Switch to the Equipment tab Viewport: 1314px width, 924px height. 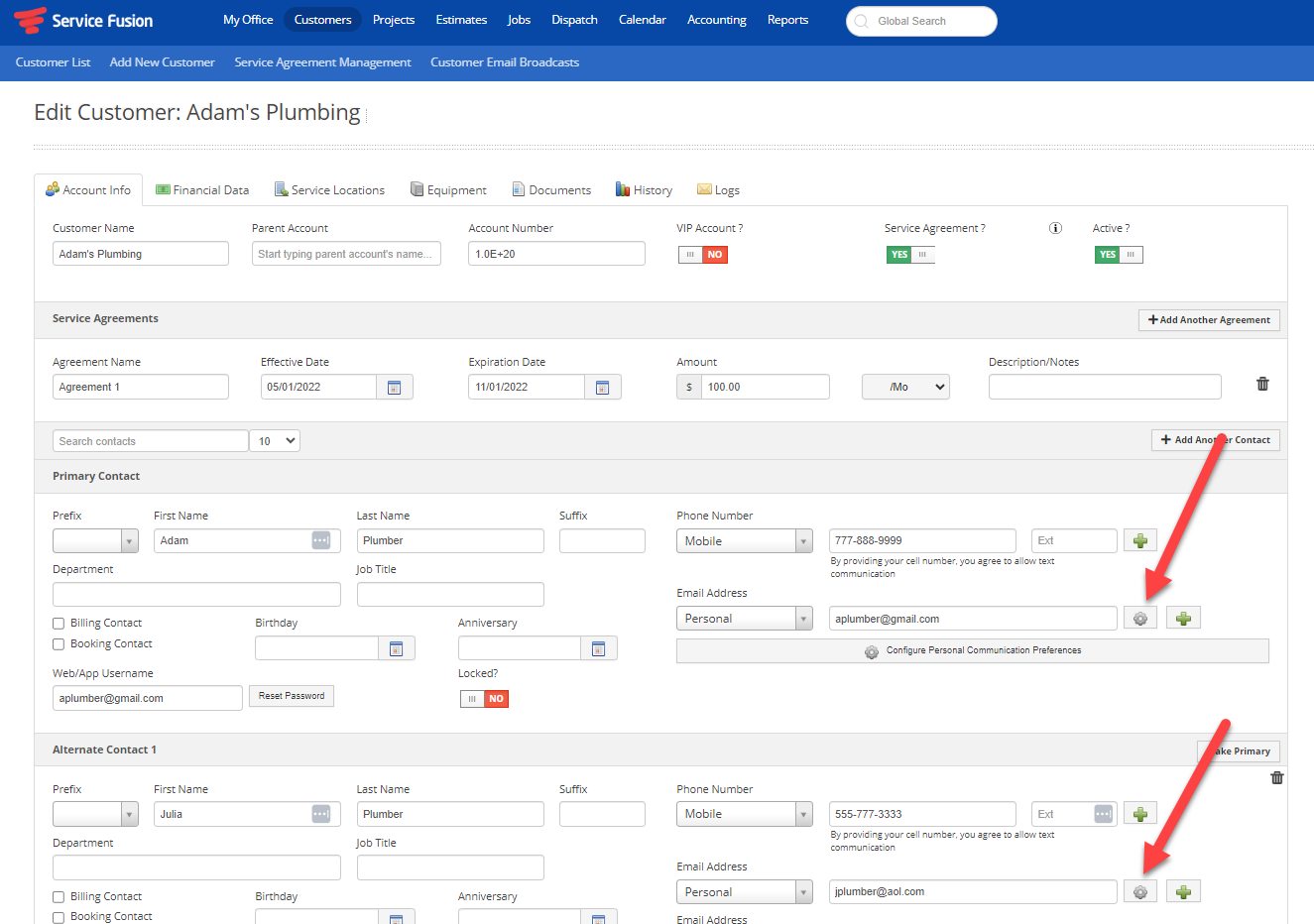pyautogui.click(x=448, y=190)
